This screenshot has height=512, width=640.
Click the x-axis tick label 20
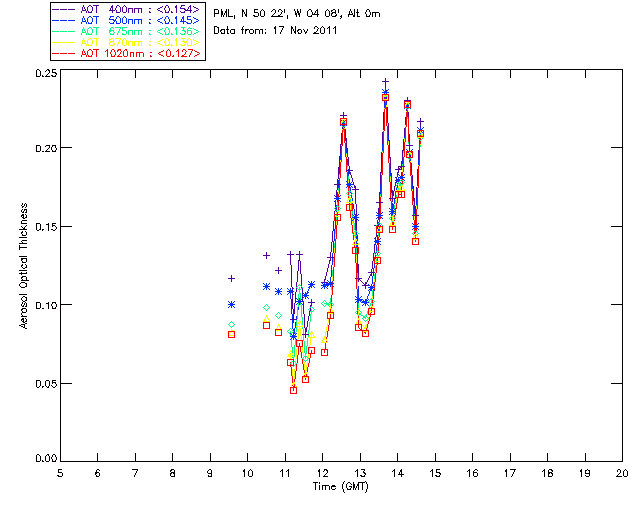pyautogui.click(x=622, y=473)
